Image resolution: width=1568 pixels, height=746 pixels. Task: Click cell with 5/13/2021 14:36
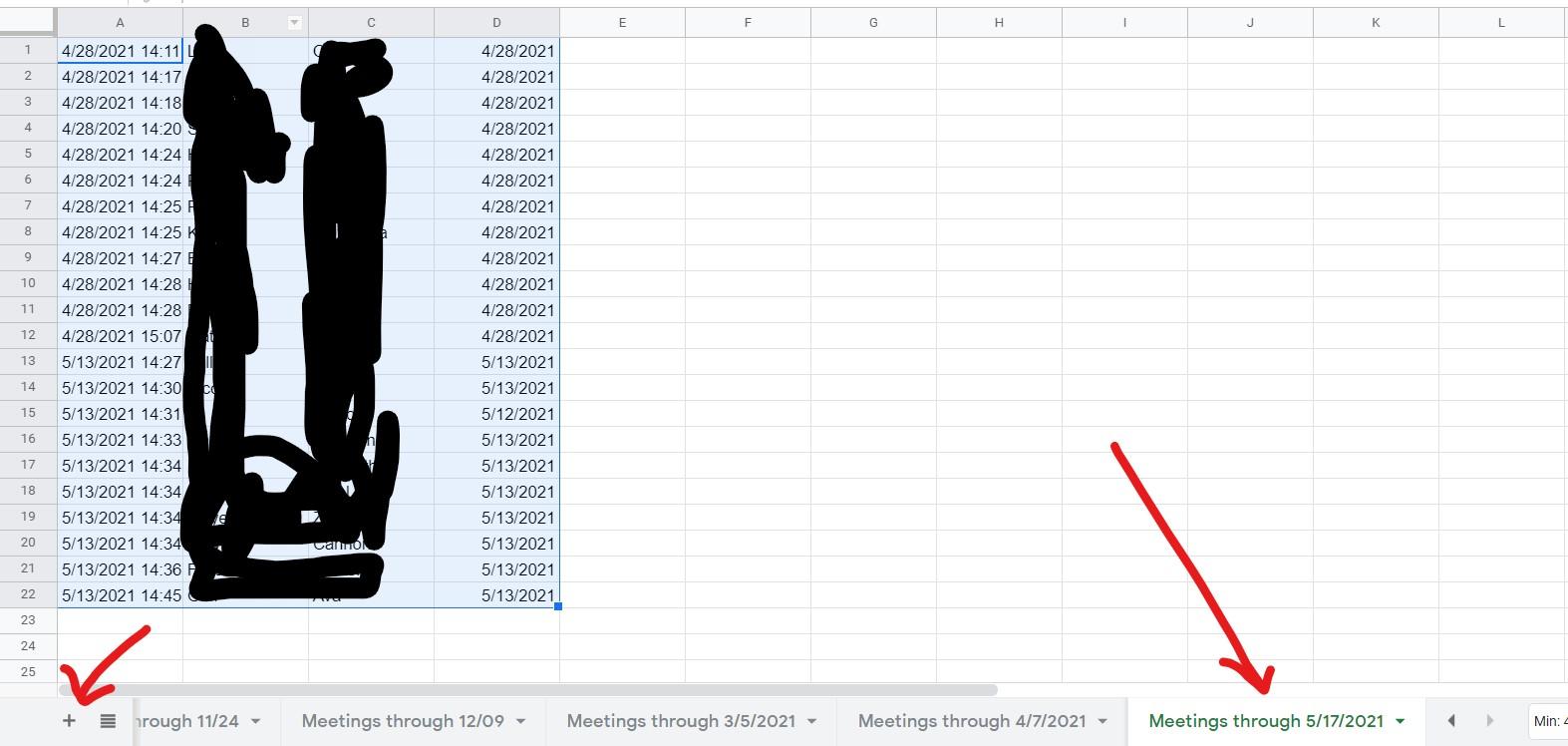pos(121,569)
